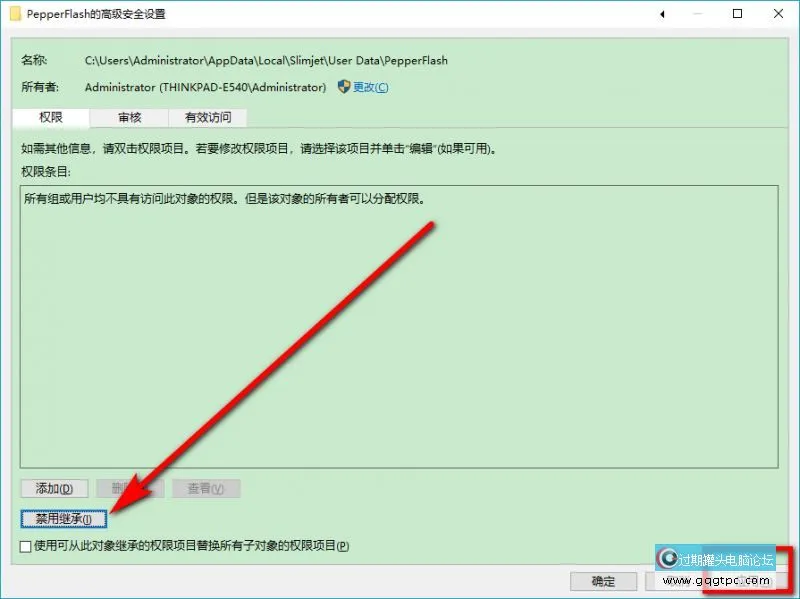800x599 pixels.
Task: Enable replace child object permissions checkbox
Action: [x=26, y=546]
